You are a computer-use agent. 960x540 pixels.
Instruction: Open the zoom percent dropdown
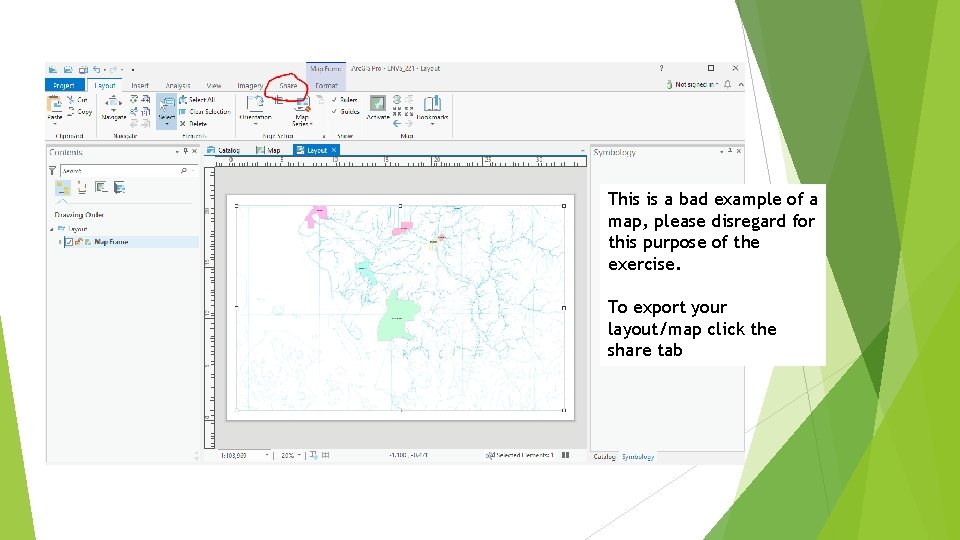299,456
